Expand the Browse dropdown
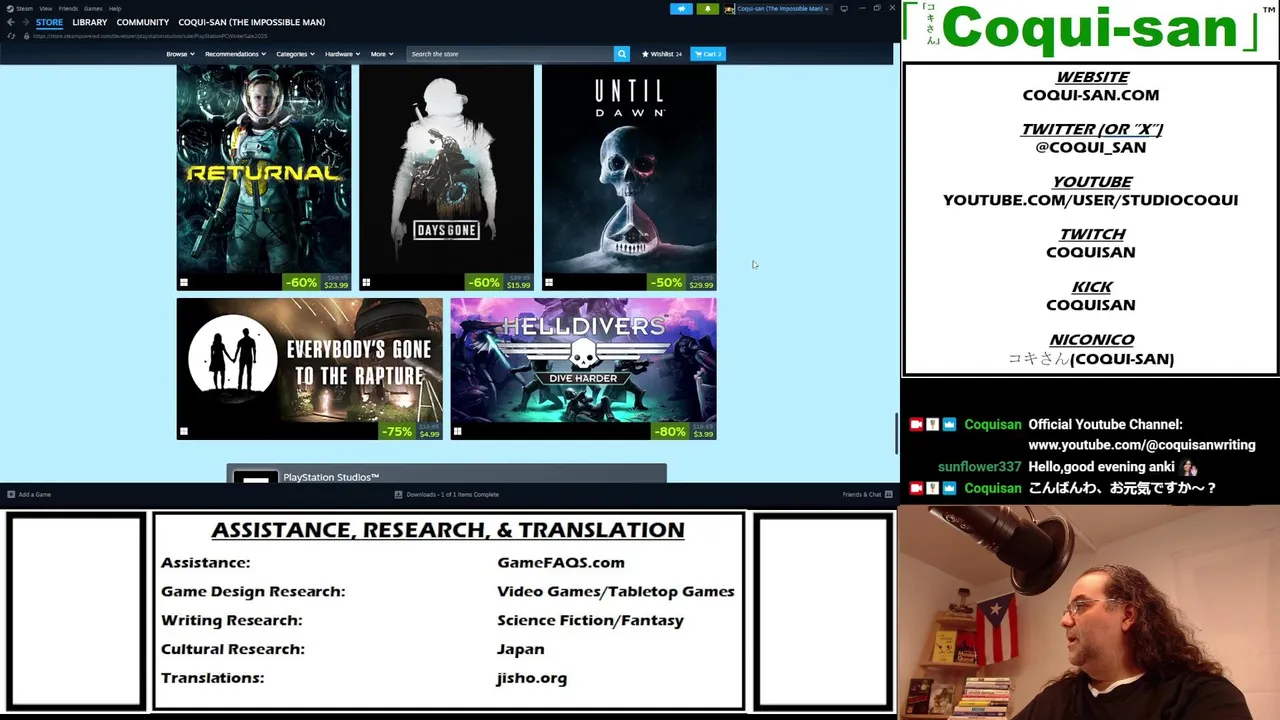Viewport: 1280px width, 720px height. [180, 54]
